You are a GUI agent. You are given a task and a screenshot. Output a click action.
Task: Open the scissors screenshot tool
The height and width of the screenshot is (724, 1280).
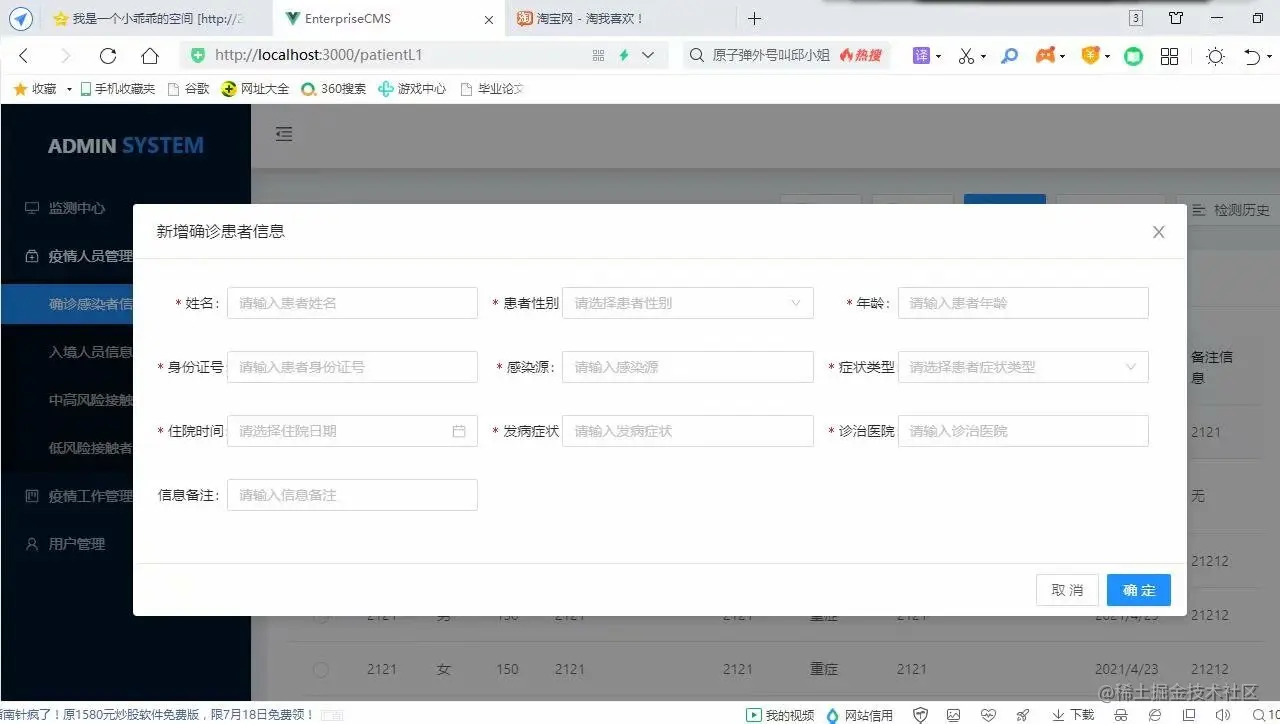(x=966, y=56)
